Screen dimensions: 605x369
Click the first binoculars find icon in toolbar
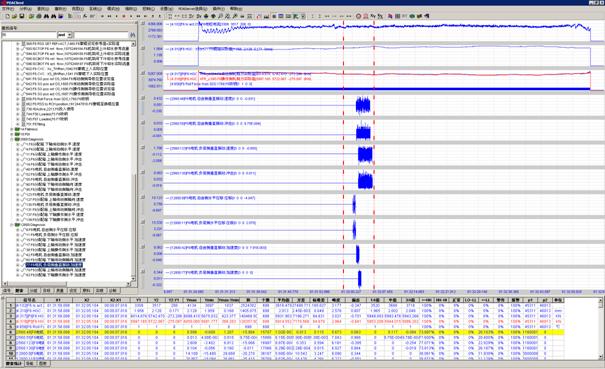click(x=46, y=16)
